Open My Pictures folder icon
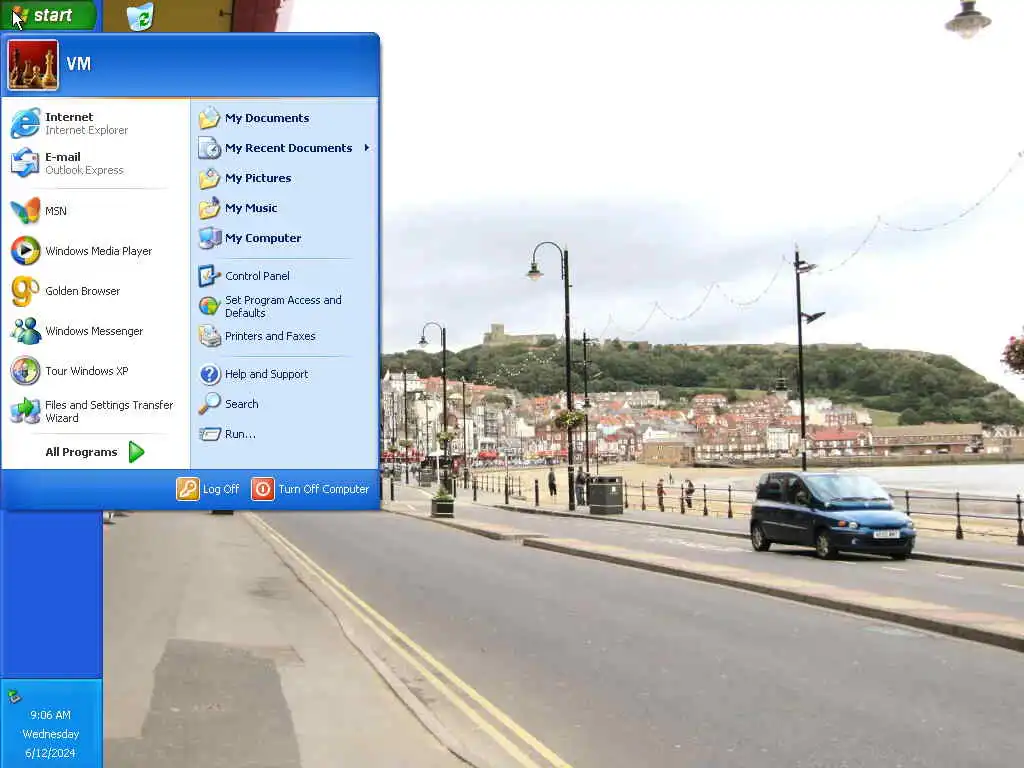1024x768 pixels. click(x=209, y=178)
